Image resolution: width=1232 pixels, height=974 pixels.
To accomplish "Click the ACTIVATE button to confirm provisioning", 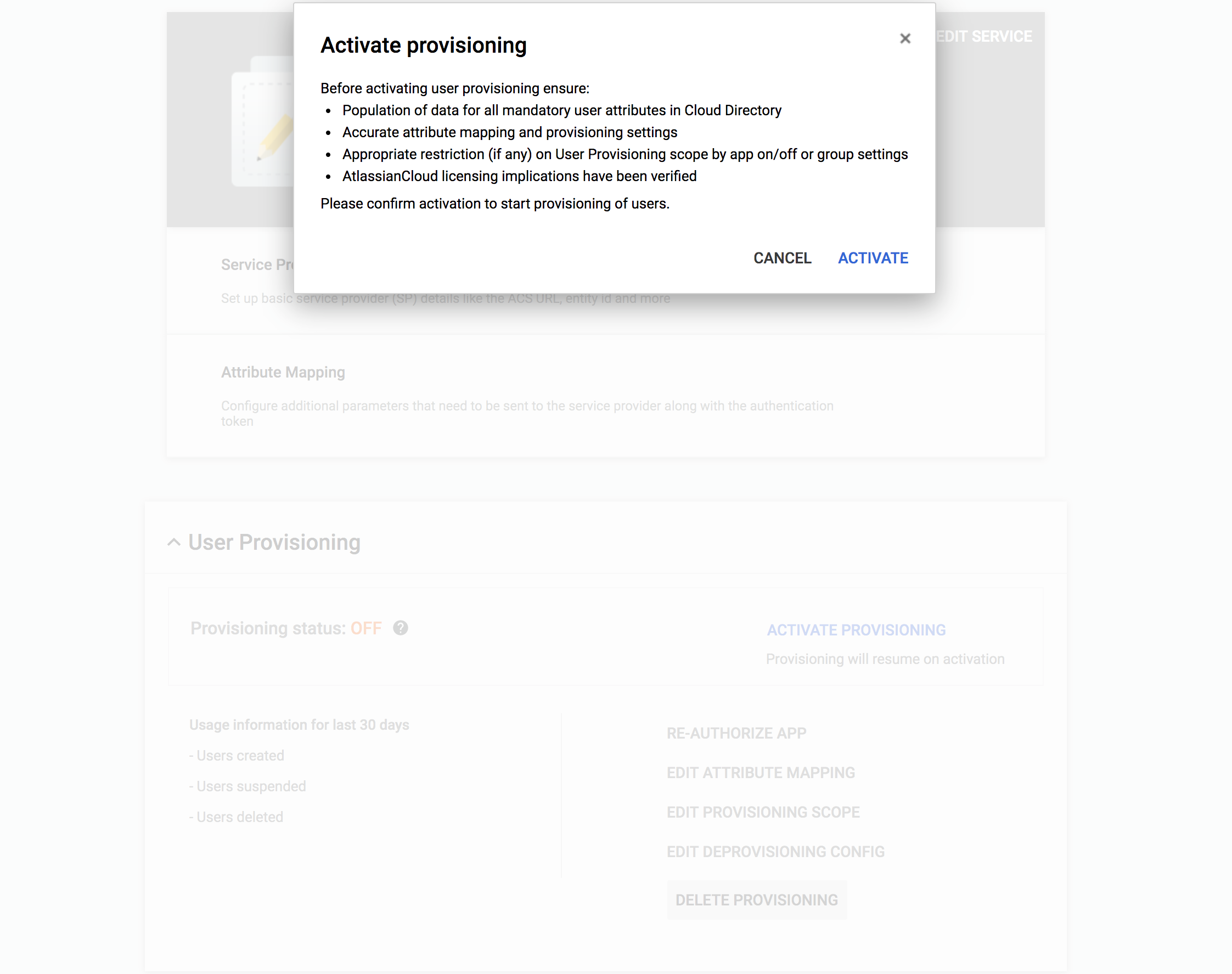I will tap(873, 258).
